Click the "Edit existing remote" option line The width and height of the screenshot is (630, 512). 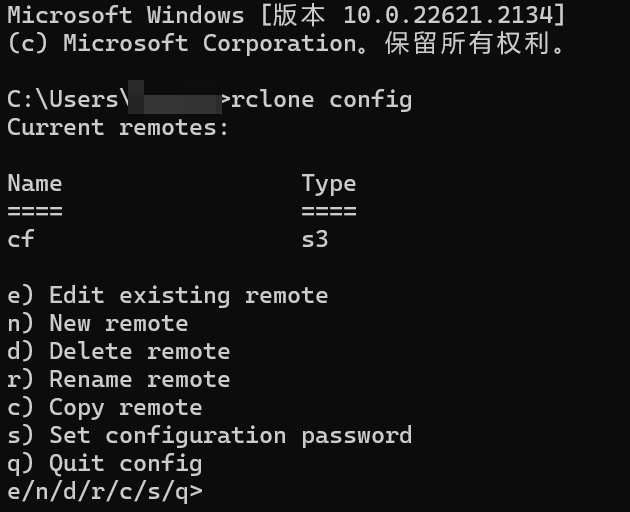pos(167,296)
